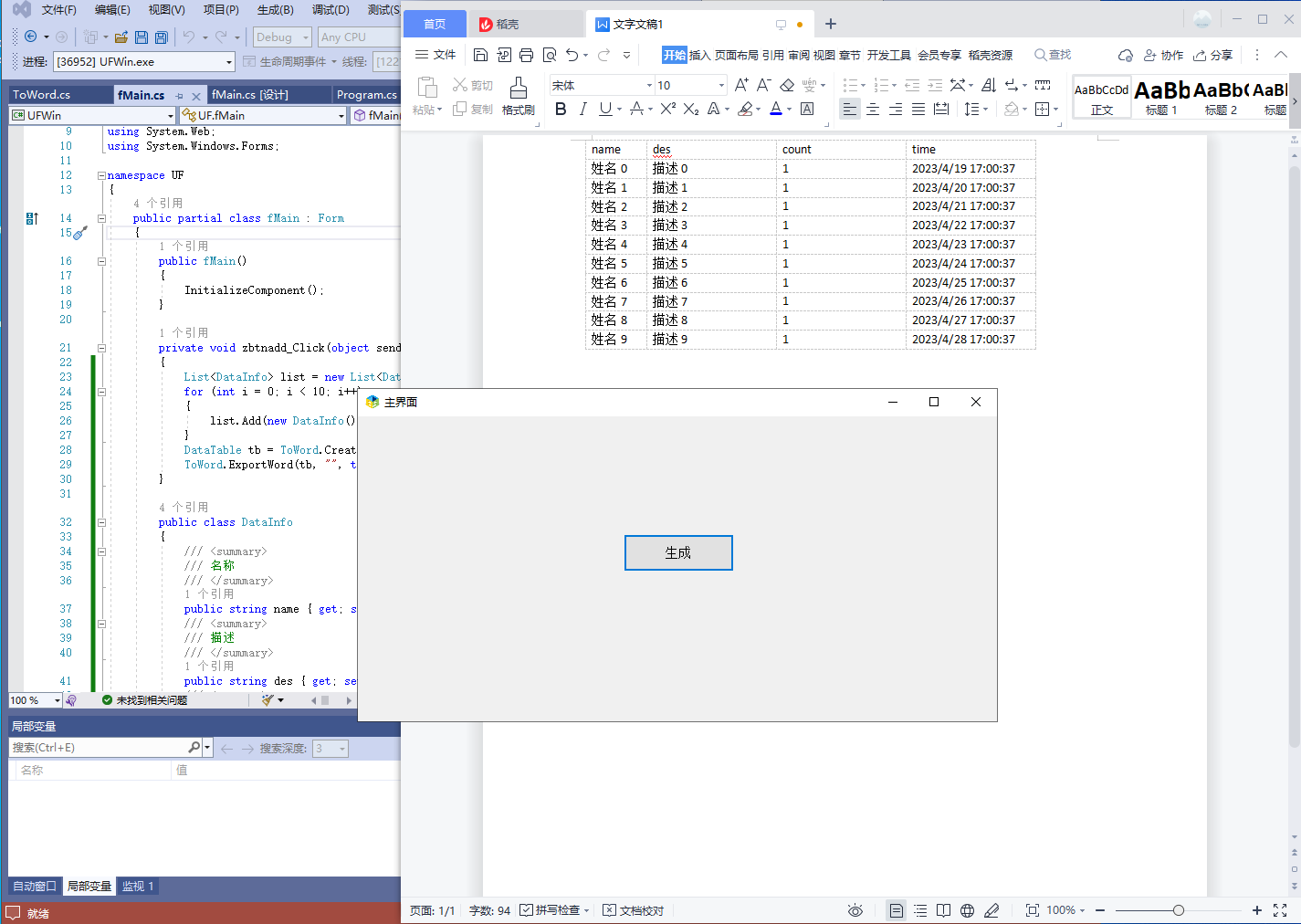Click the Cut (剪切) button in WPS

pos(473,85)
